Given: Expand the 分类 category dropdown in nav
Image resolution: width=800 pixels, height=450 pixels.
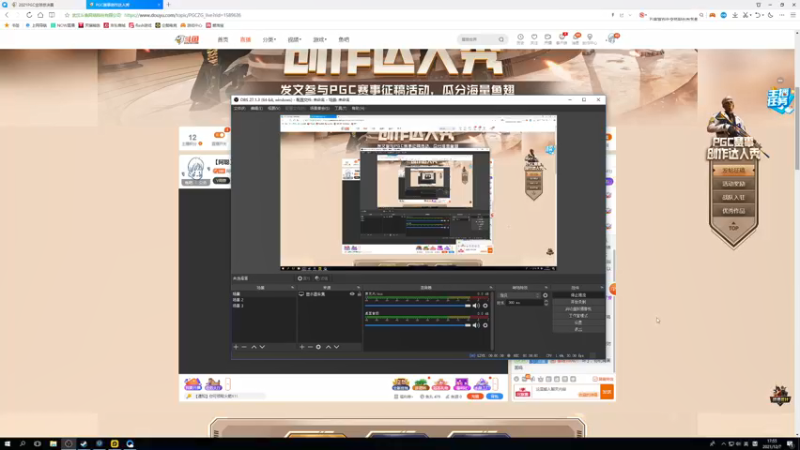Looking at the screenshot, I should (269, 39).
